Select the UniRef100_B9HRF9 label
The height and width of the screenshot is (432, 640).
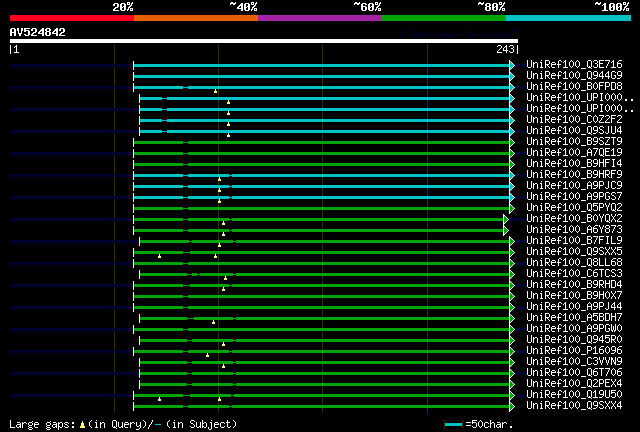point(574,174)
